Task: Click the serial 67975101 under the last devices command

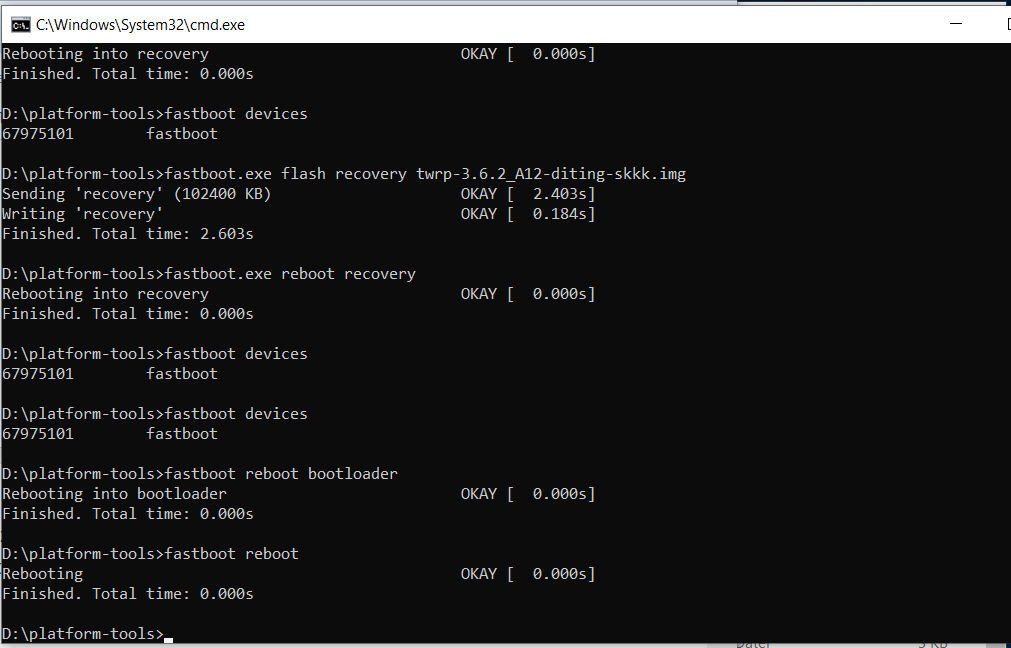Action: pos(38,434)
